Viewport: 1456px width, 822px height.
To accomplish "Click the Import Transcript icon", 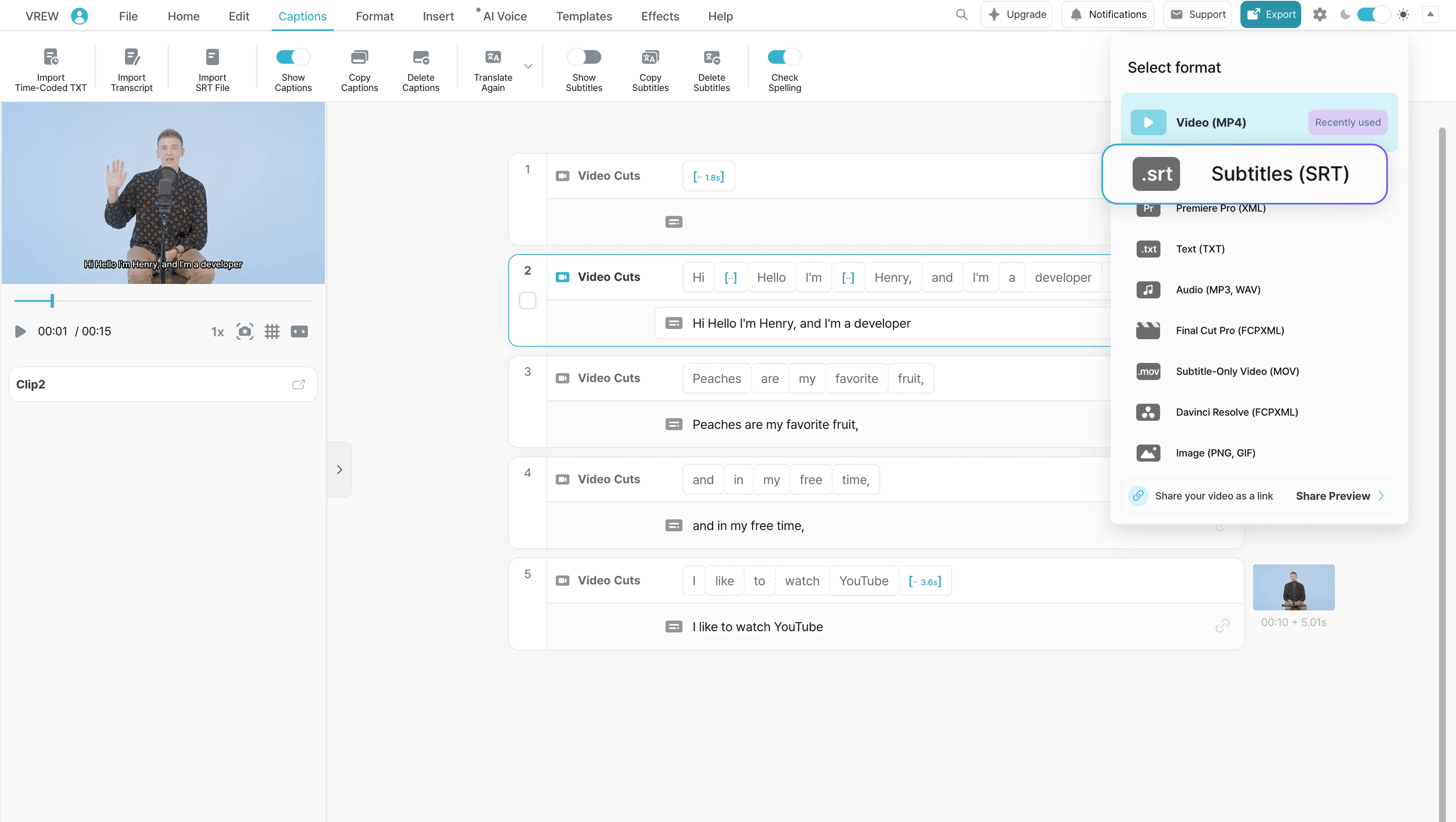I will pos(131,57).
